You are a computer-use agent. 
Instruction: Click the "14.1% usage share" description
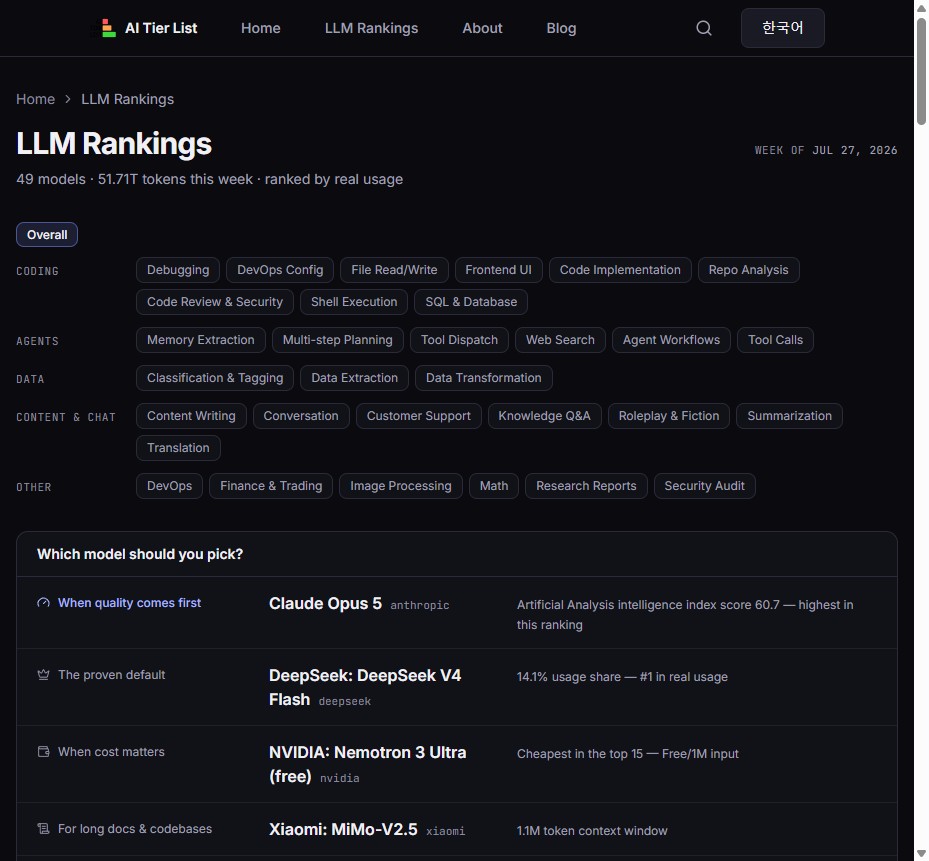[x=622, y=677]
